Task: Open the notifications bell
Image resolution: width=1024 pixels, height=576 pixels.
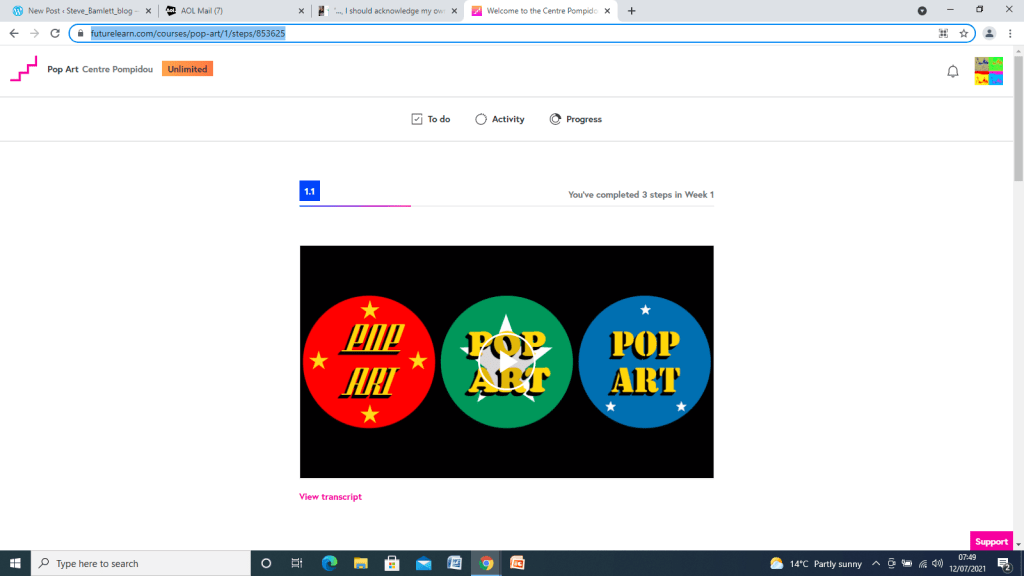Action: (952, 71)
